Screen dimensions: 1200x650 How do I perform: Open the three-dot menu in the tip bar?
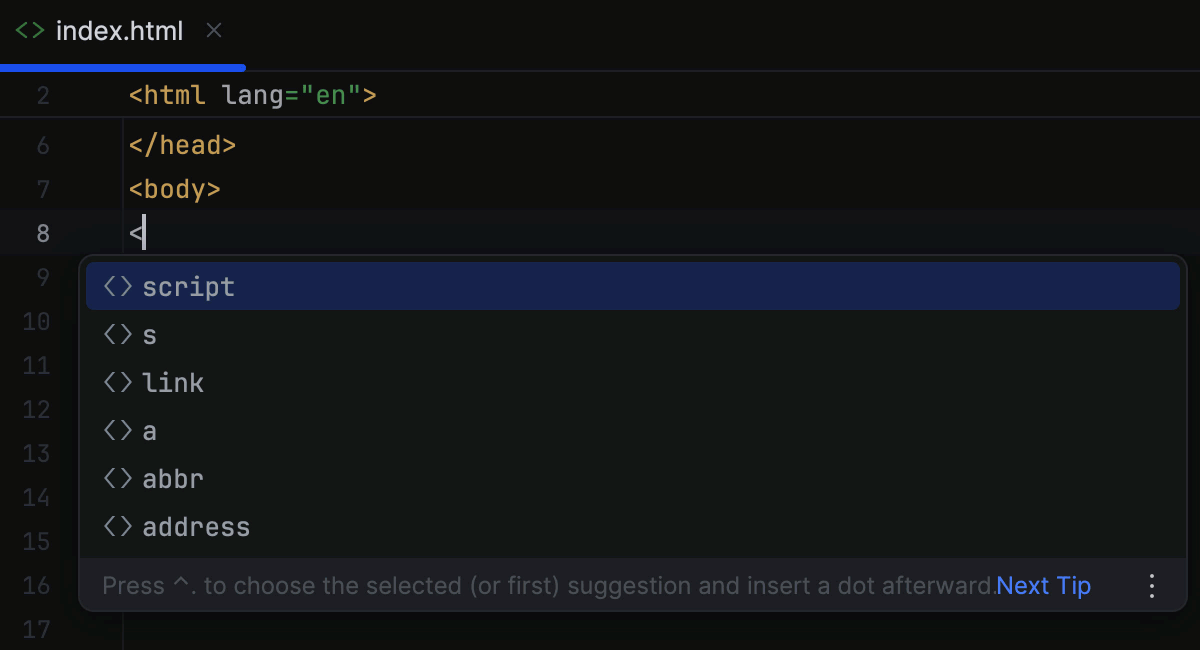pyautogui.click(x=1152, y=586)
